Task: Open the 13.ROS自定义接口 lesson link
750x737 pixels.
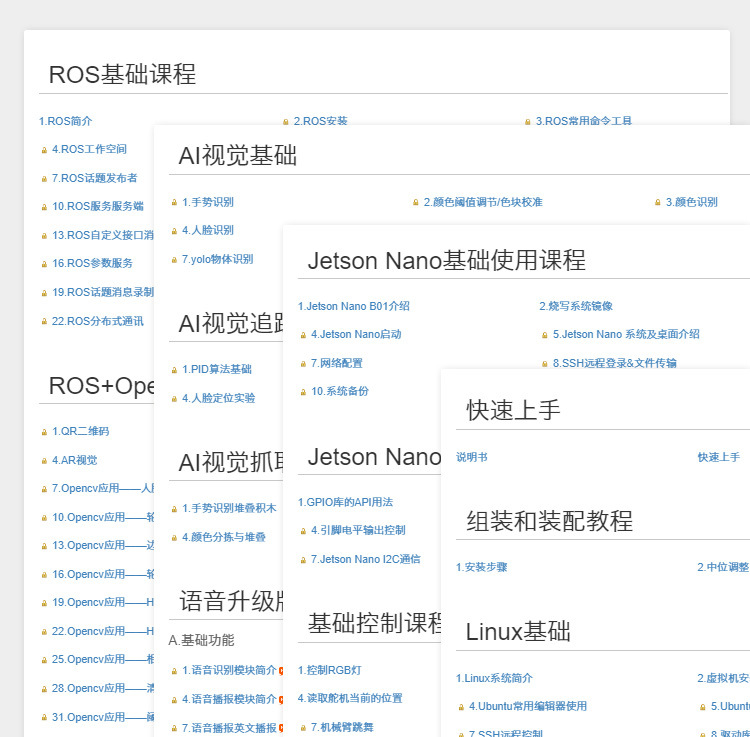Action: click(103, 235)
